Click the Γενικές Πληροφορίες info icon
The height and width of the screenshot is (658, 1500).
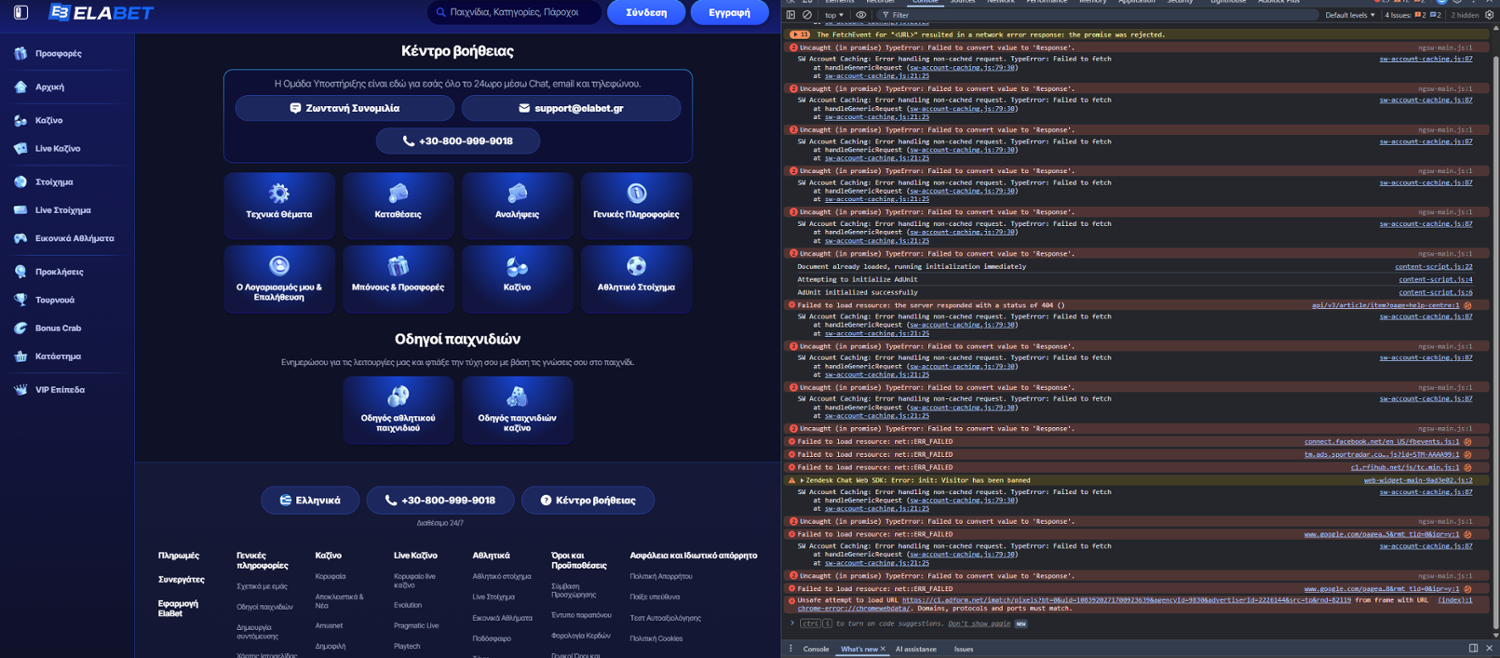tap(636, 193)
